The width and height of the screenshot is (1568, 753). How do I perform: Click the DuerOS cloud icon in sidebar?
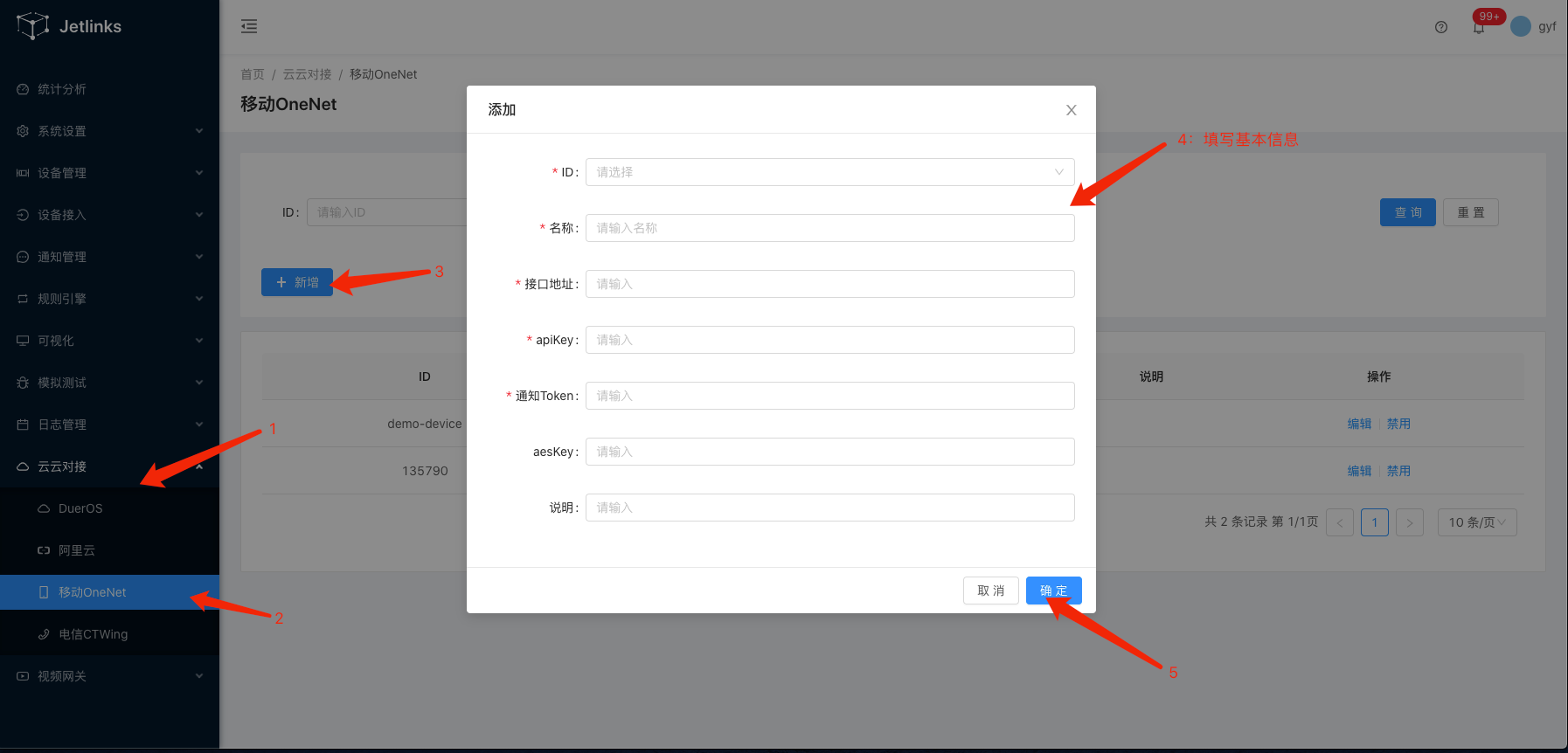[x=44, y=508]
